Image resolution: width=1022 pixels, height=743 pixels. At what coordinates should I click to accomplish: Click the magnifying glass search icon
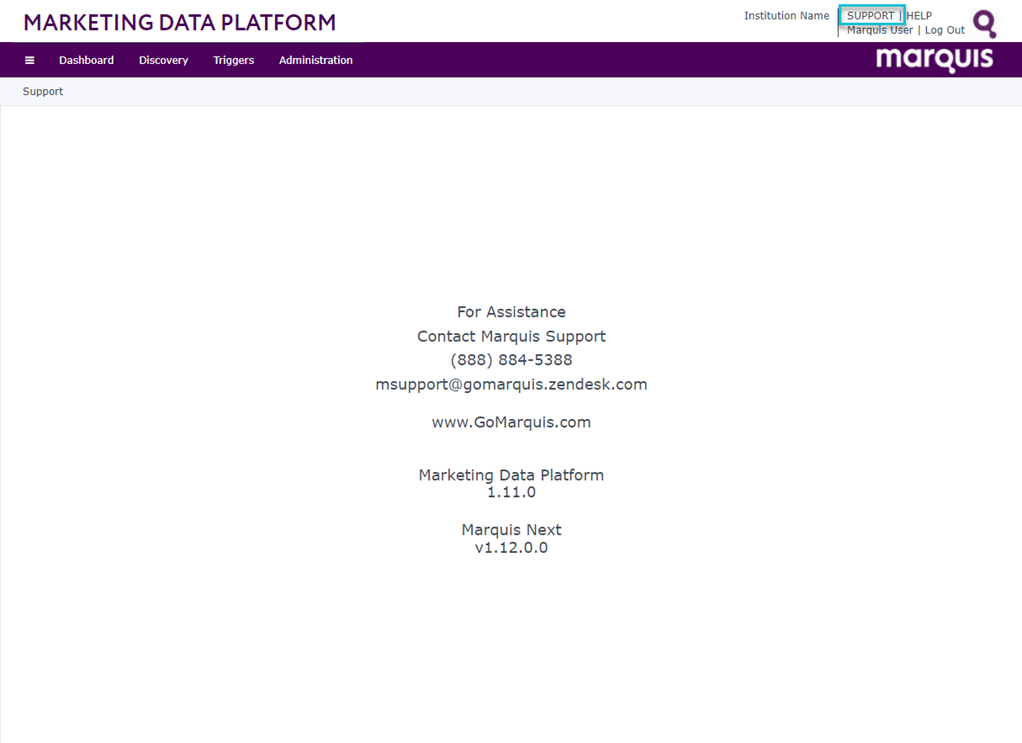[x=984, y=23]
